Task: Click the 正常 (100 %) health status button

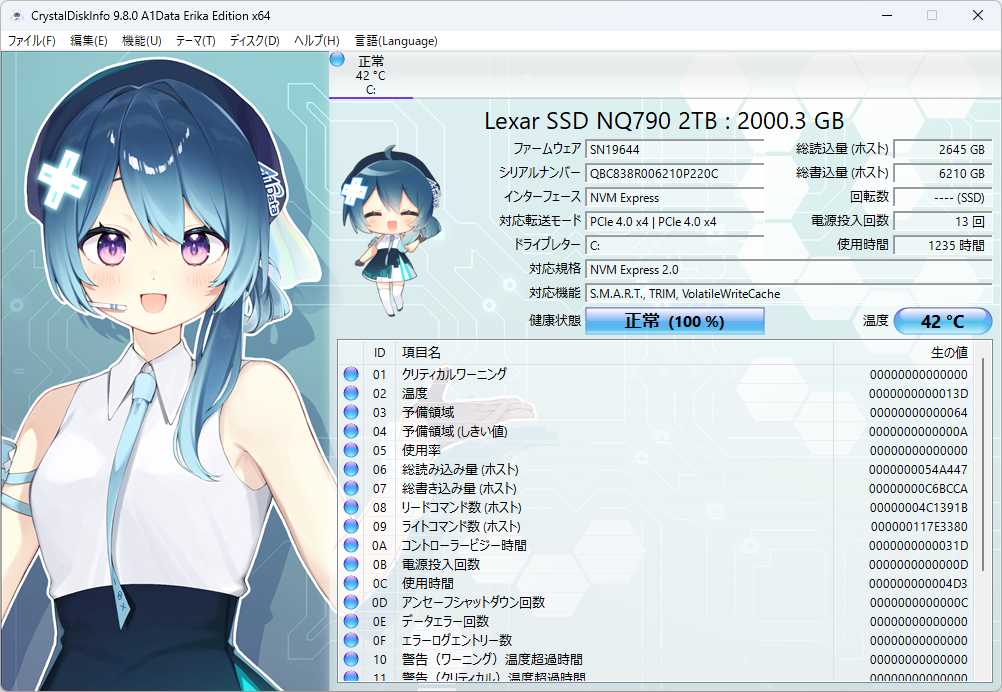Action: click(x=674, y=320)
